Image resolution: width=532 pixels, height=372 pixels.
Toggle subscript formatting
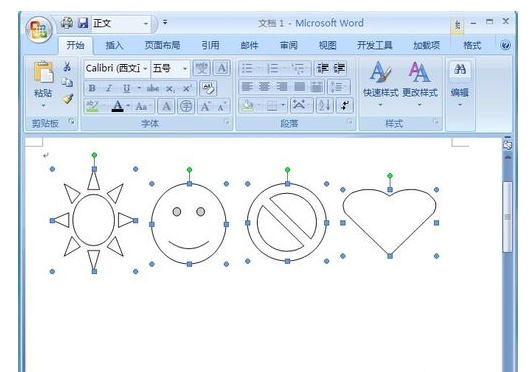pyautogui.click(x=170, y=89)
